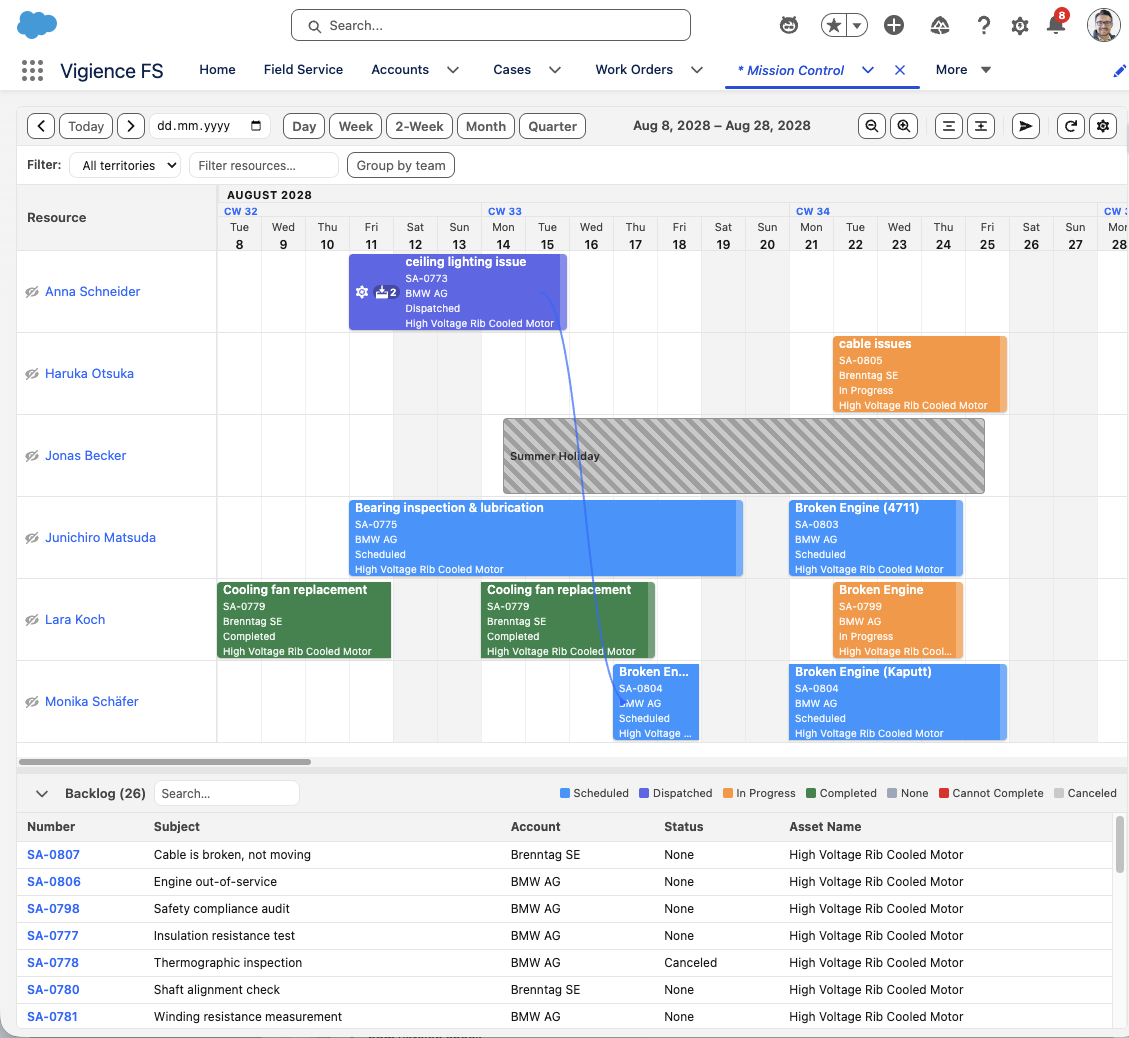
Task: Go to the Home tab
Action: click(217, 70)
